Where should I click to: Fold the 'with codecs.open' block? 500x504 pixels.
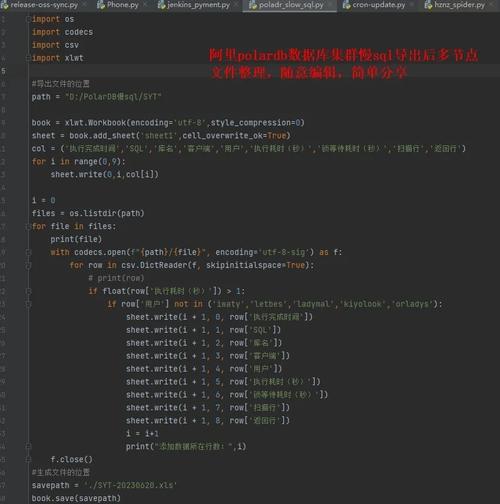tap(28, 252)
